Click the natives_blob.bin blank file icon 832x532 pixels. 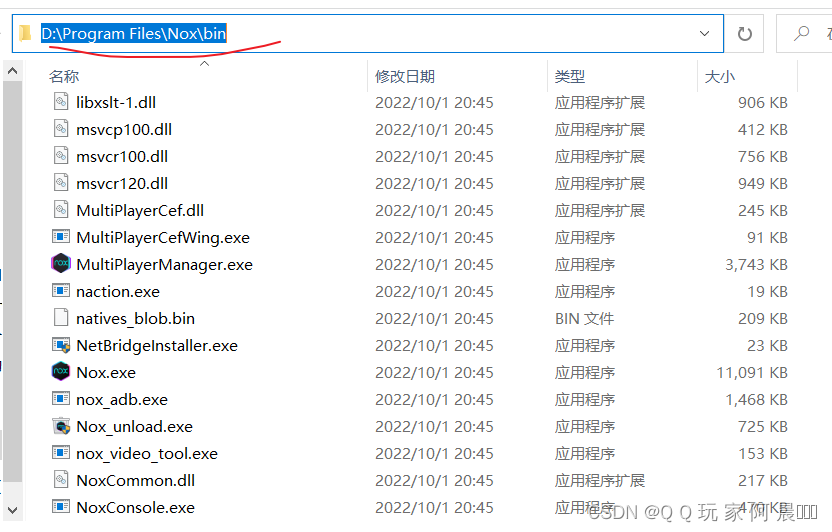61,318
